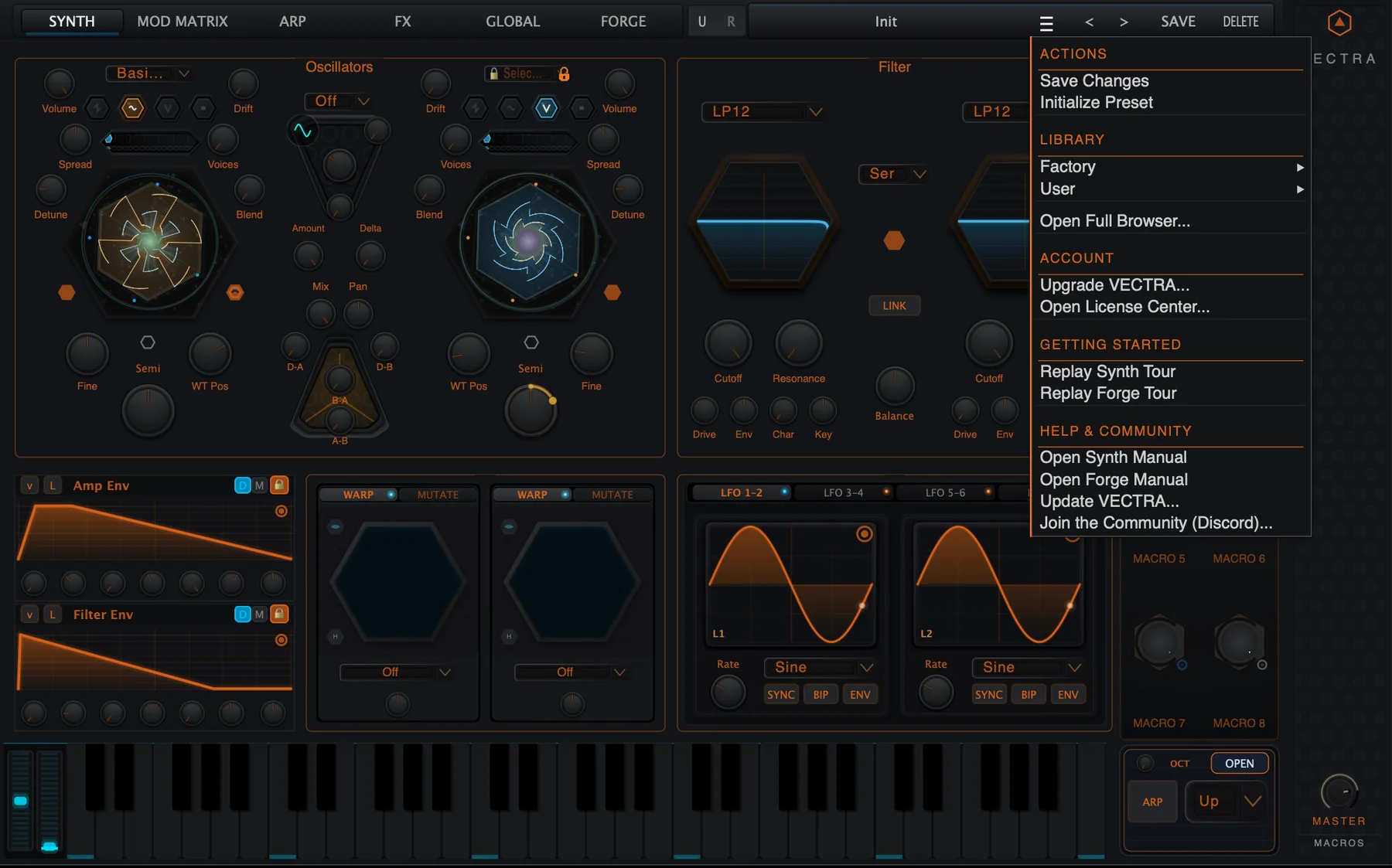1392x868 pixels.
Task: Click the MASTER volume knob
Action: 1339,791
